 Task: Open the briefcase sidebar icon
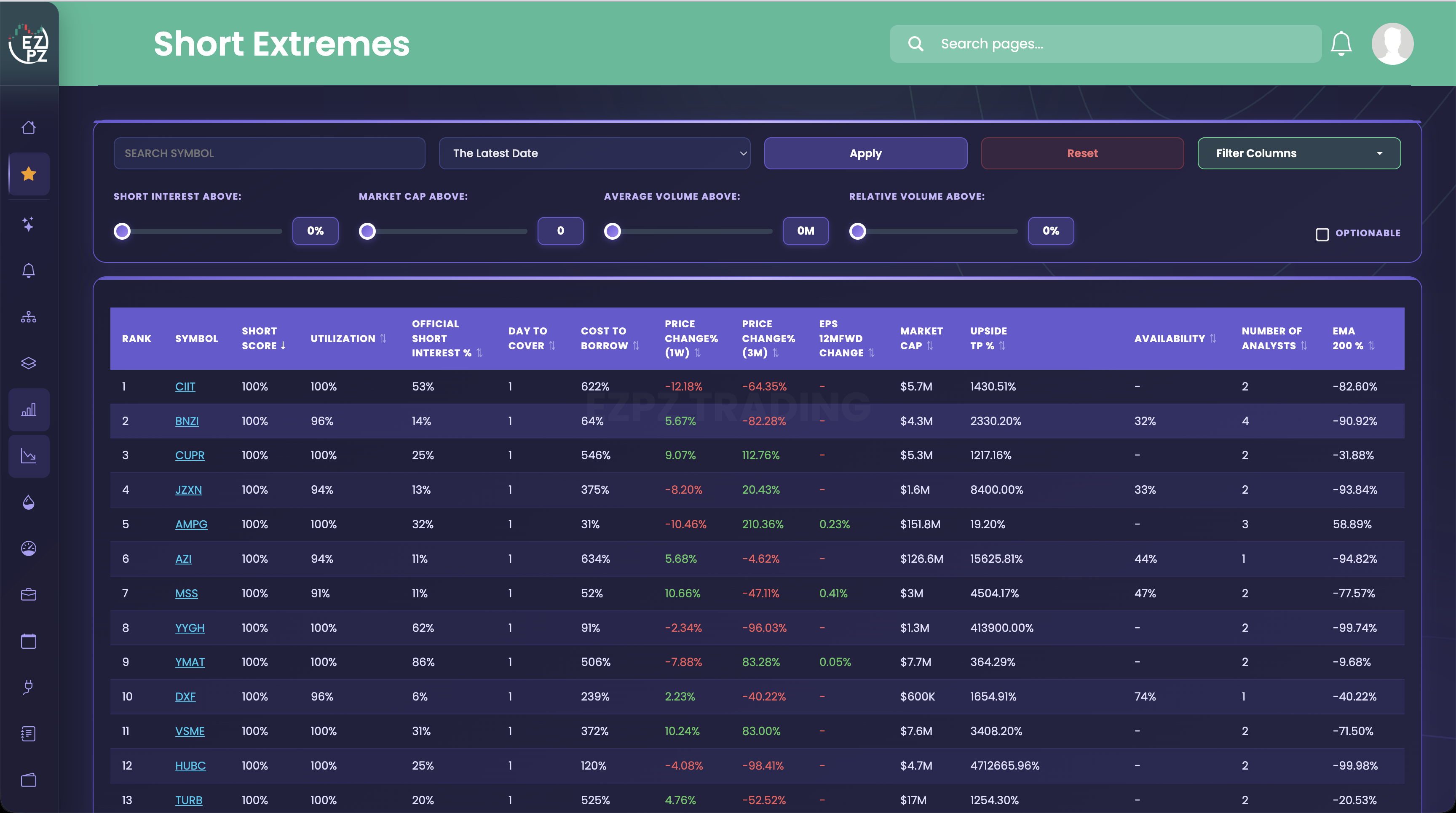[x=29, y=595]
